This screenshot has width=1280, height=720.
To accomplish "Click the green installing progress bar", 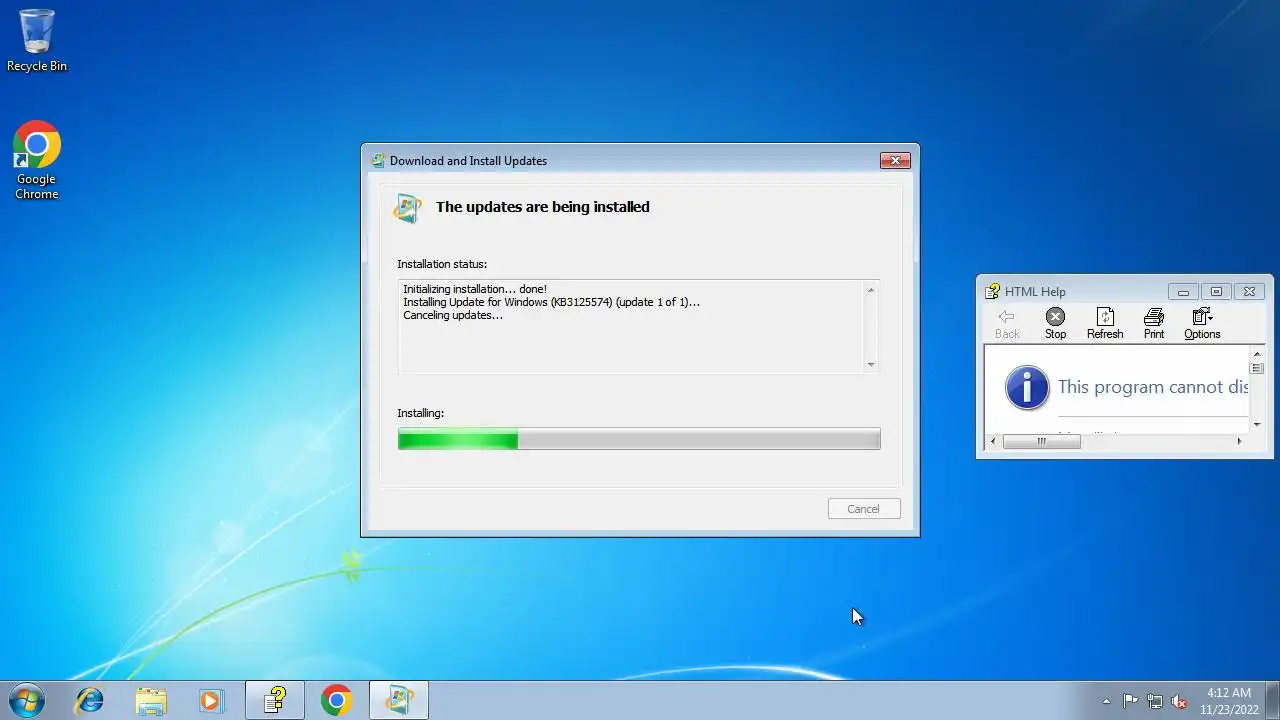I will [639, 439].
